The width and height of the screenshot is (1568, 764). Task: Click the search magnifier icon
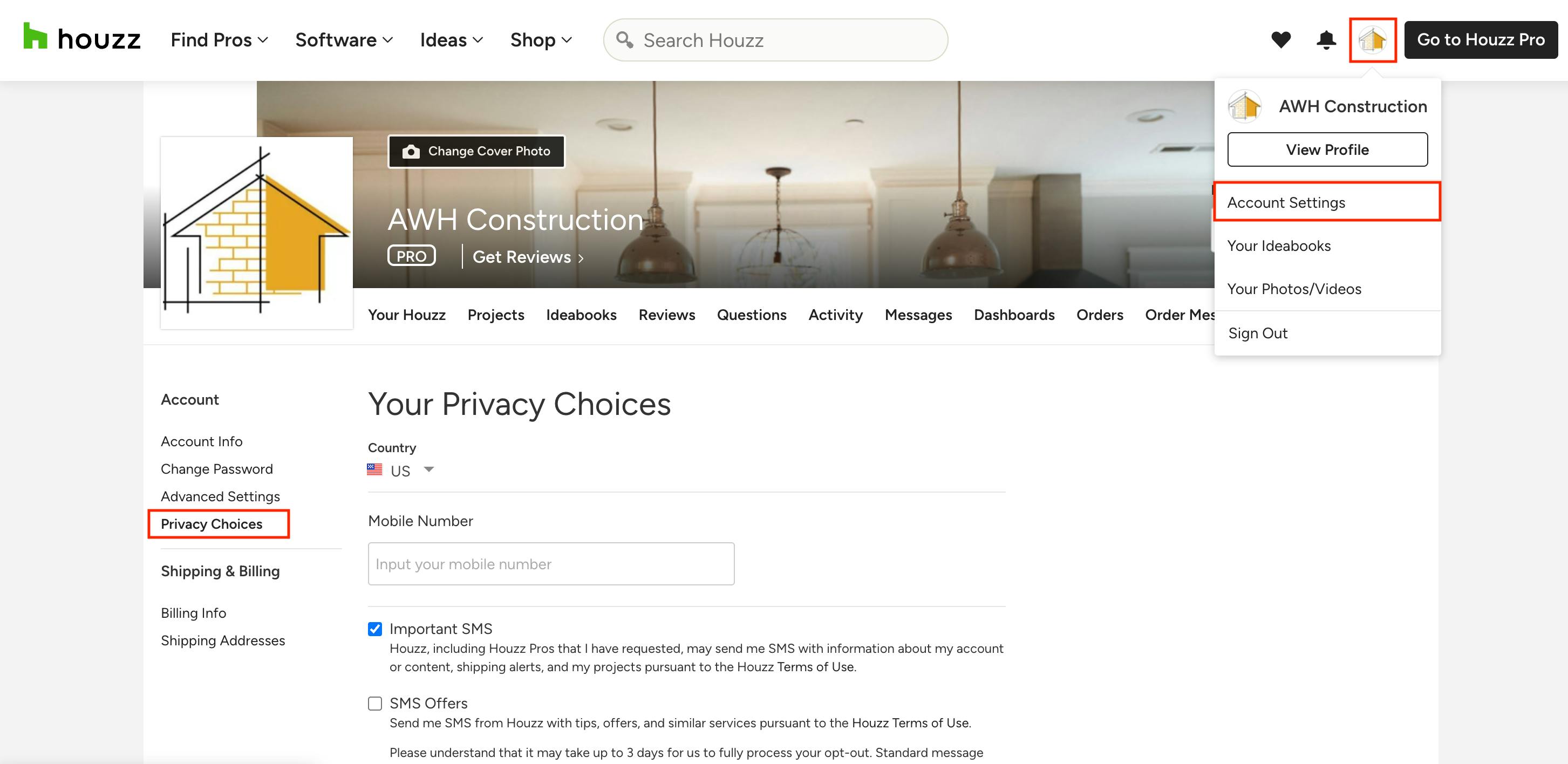624,40
